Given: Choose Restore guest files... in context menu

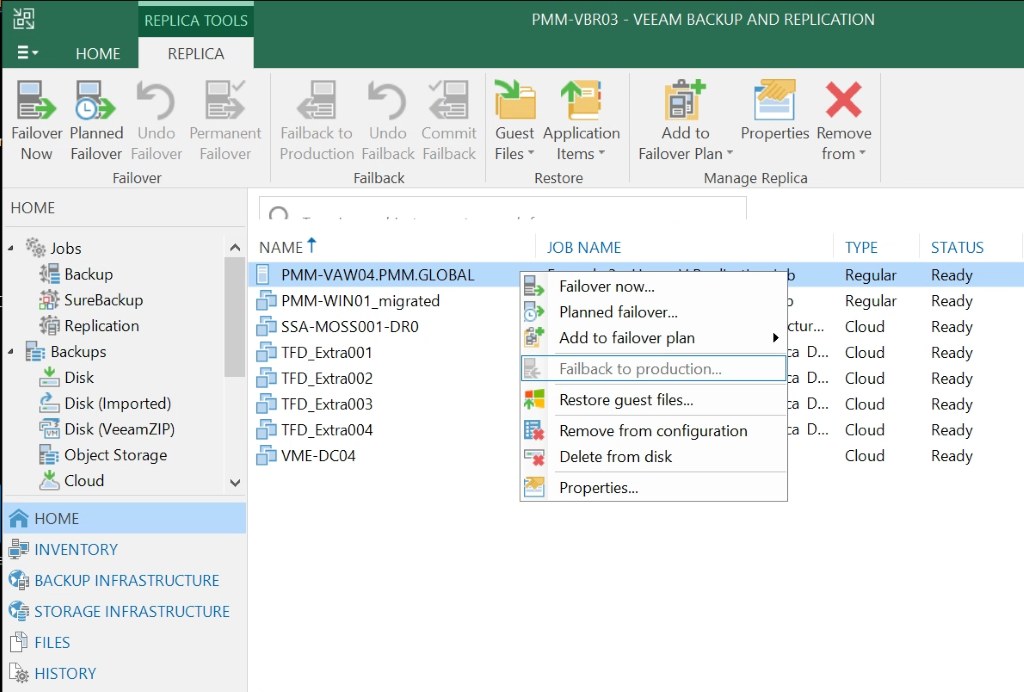Looking at the screenshot, I should click(x=653, y=400).
